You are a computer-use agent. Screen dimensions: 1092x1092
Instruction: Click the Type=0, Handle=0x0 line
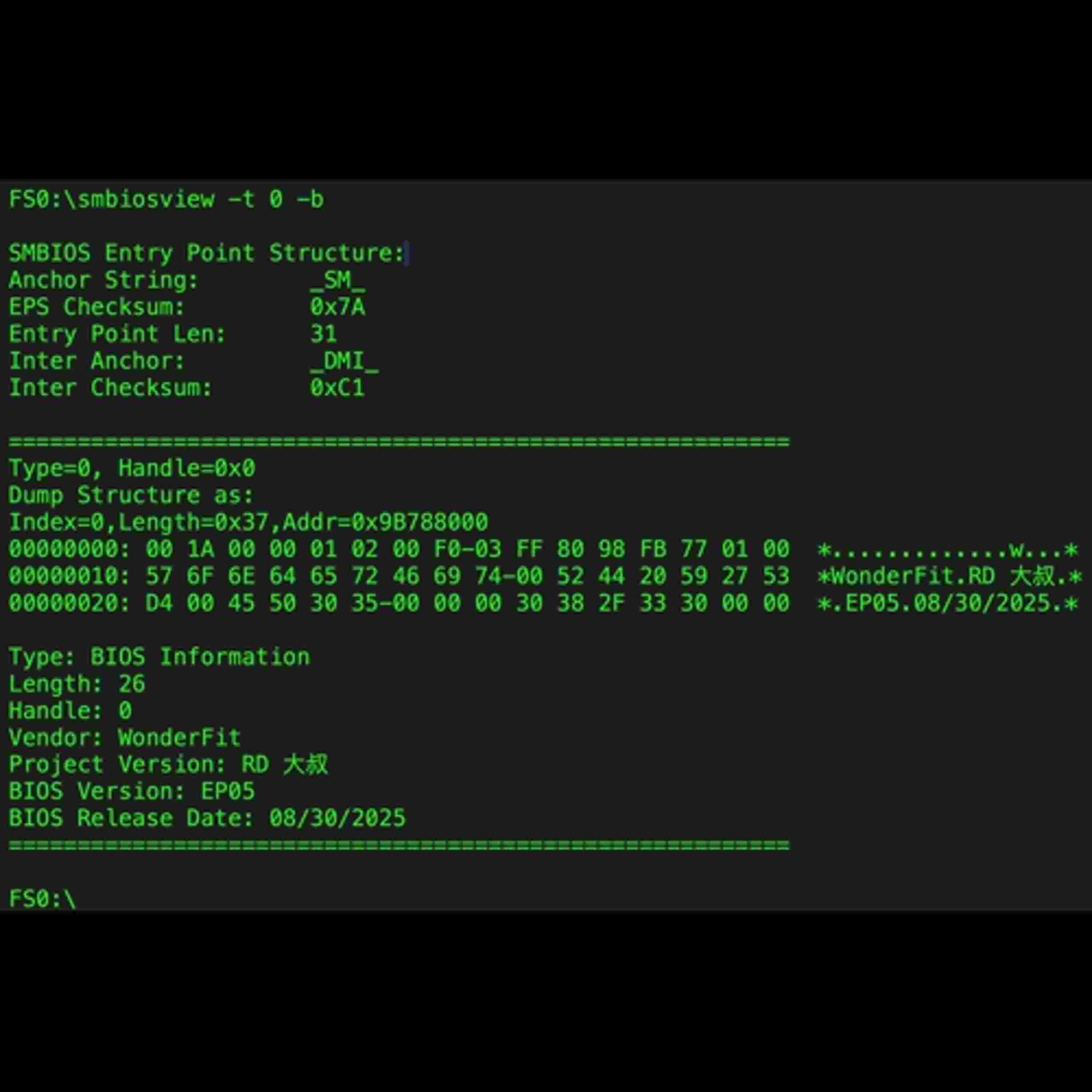point(132,468)
